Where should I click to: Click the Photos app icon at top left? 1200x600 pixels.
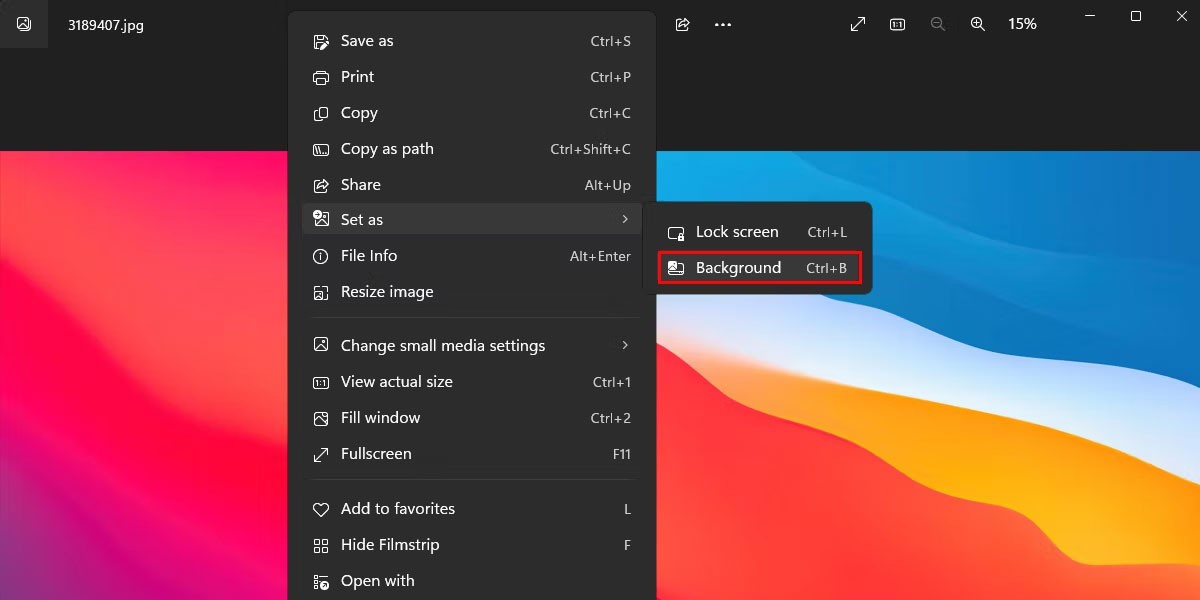[24, 24]
